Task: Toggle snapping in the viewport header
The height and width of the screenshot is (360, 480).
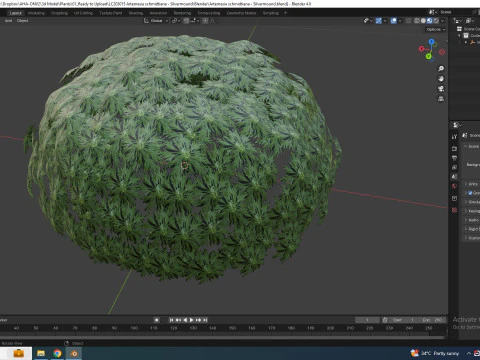Action: (186, 21)
